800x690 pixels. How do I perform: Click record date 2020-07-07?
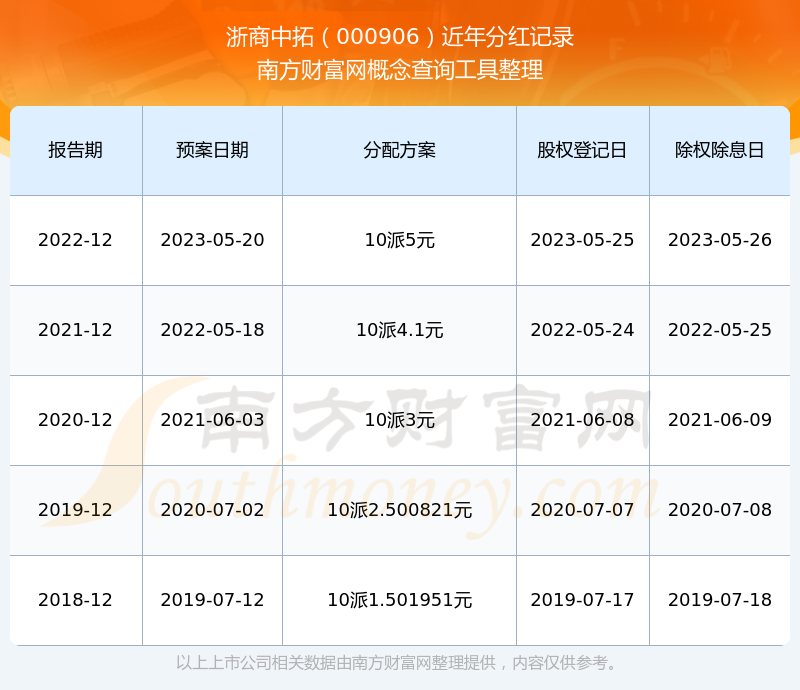[582, 509]
